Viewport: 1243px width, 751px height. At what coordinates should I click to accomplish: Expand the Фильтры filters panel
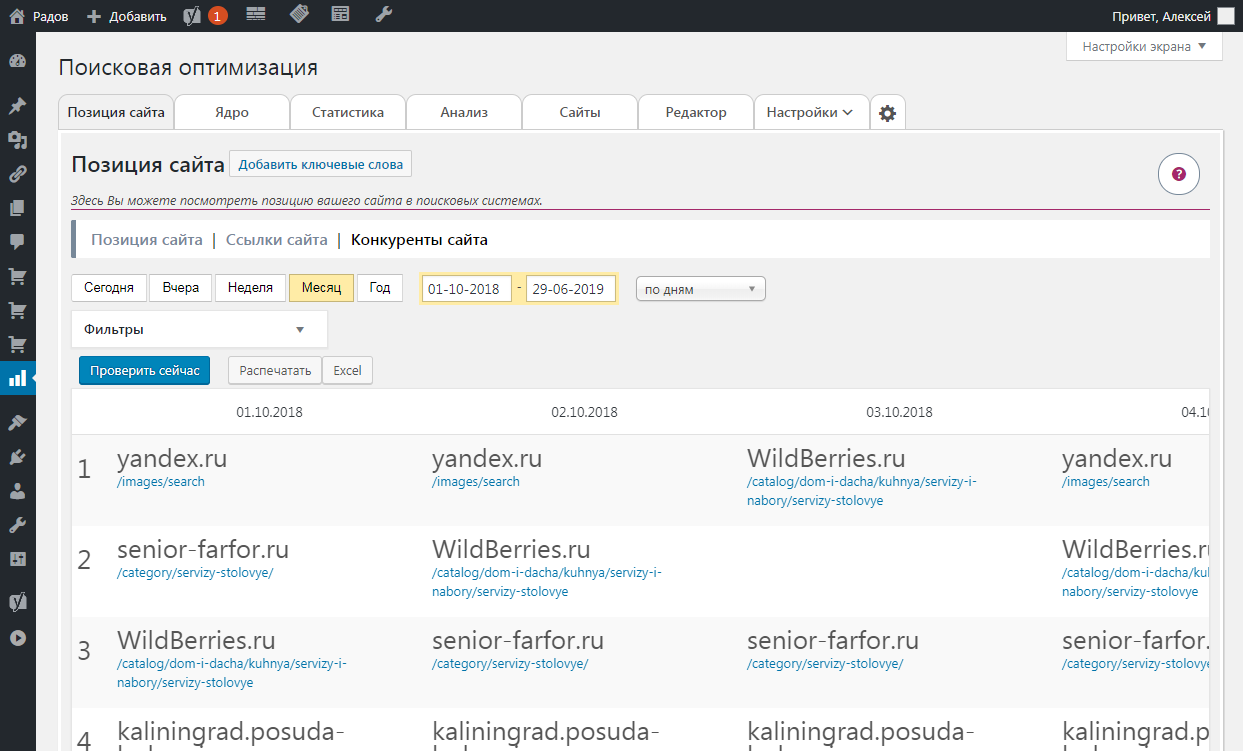(199, 329)
